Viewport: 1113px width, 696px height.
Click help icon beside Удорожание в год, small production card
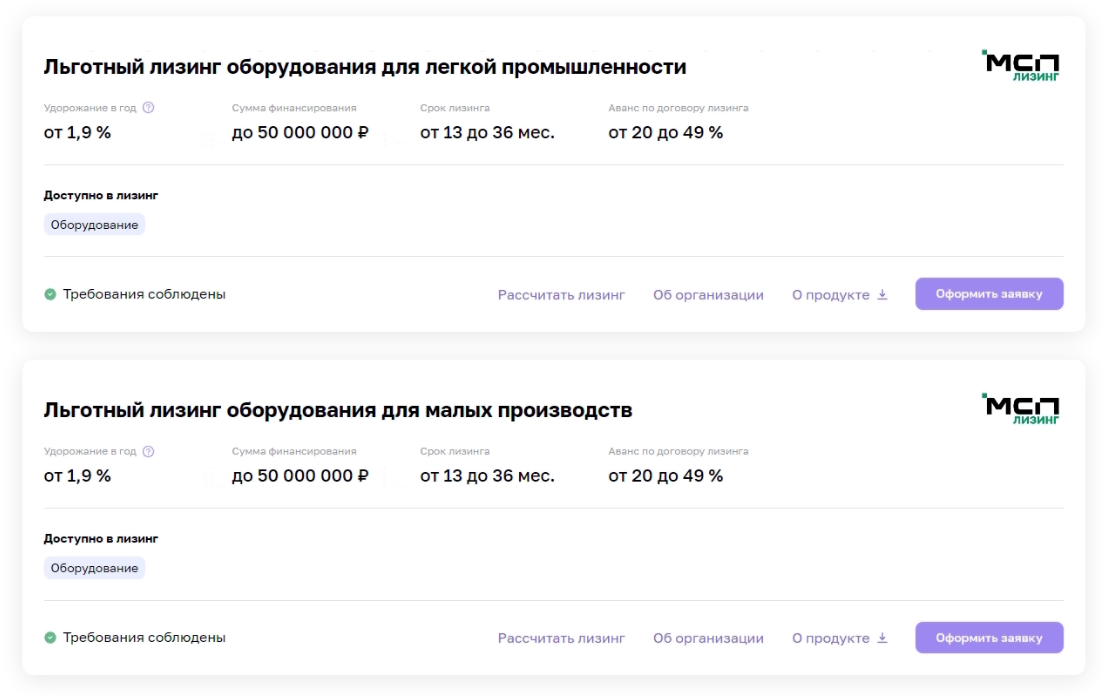click(149, 452)
